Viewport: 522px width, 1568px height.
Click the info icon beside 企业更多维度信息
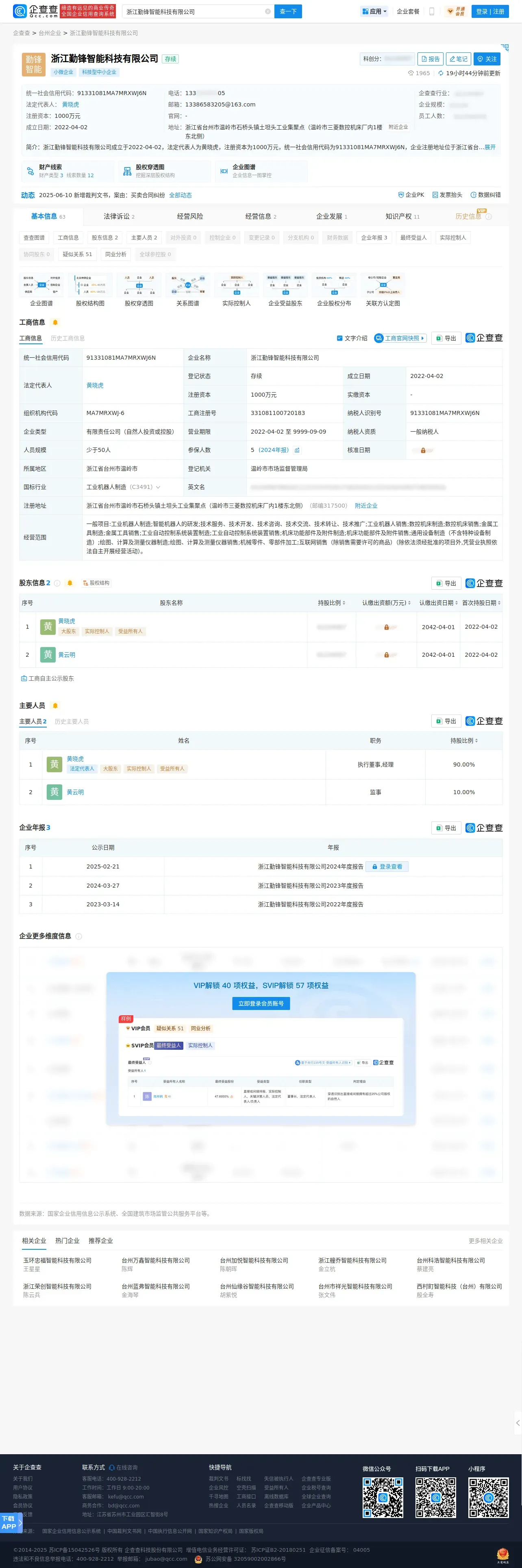point(78,936)
